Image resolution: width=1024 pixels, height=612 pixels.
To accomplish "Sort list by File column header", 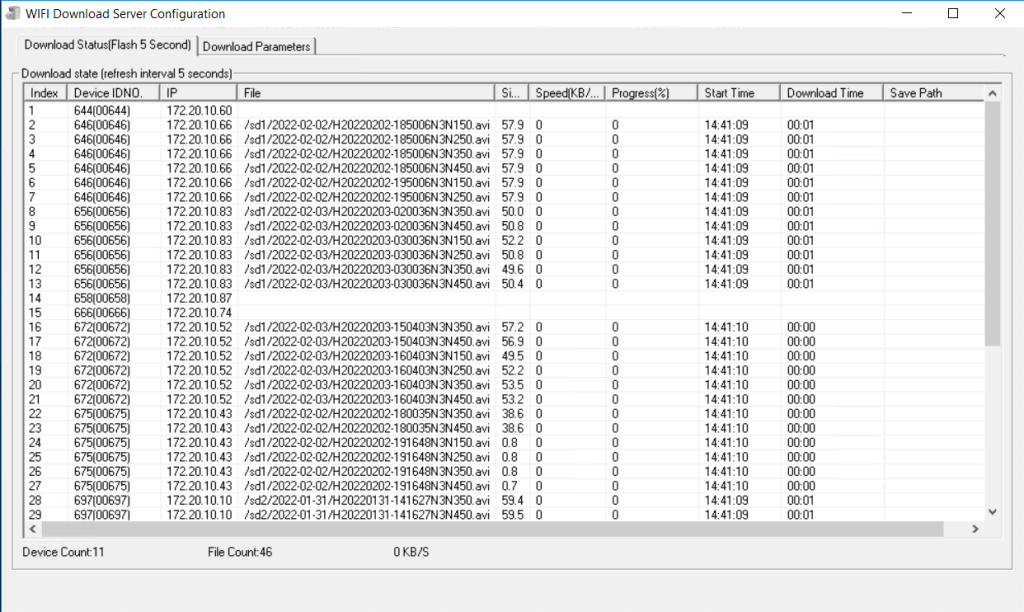I will [x=366, y=93].
